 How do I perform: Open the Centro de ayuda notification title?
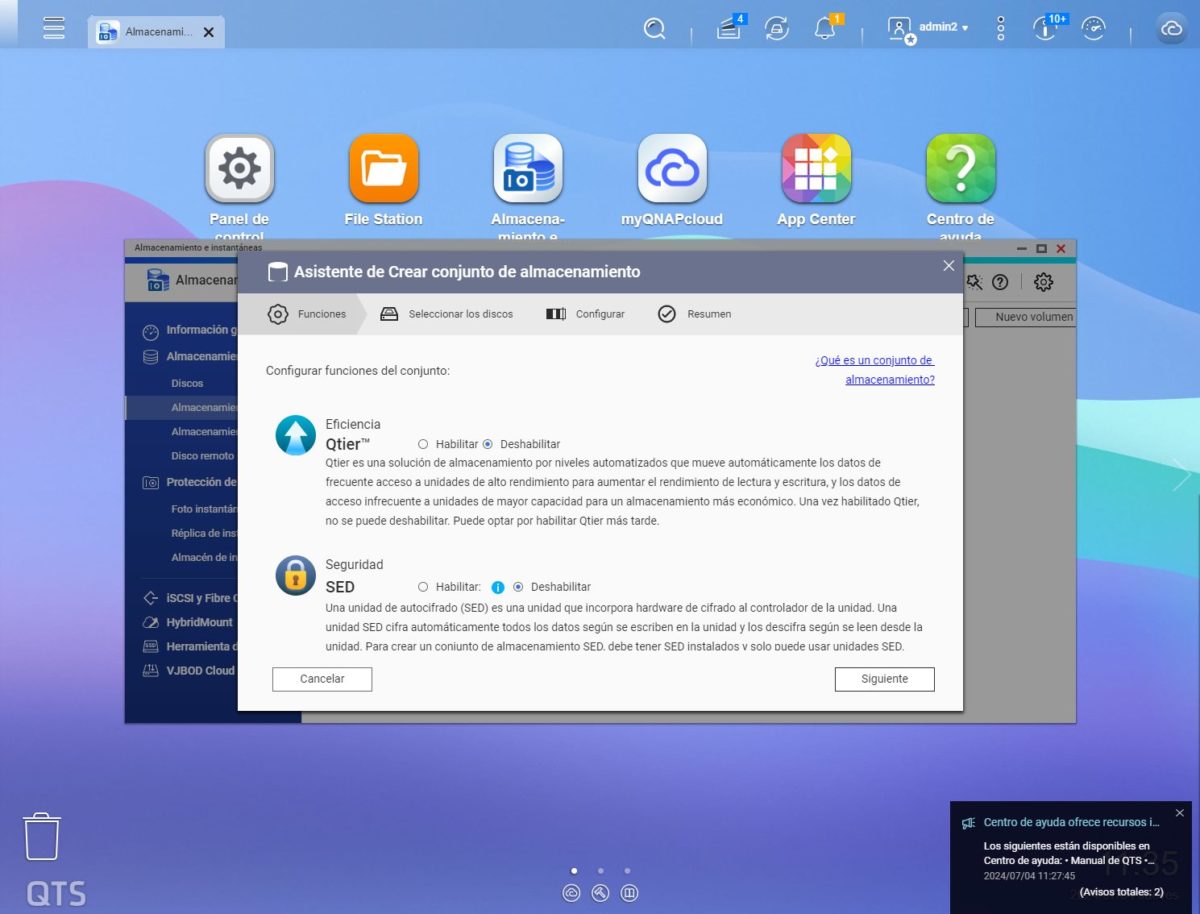(x=1071, y=823)
